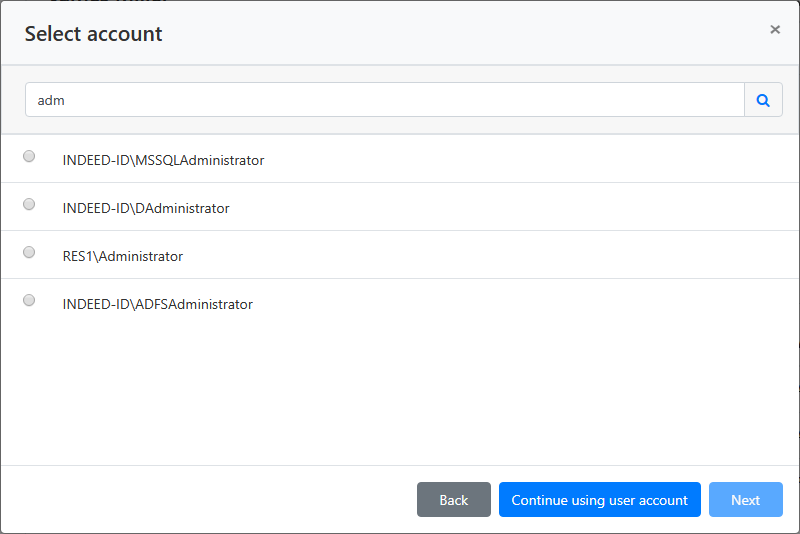This screenshot has width=800, height=534.
Task: Choose the INDEED-ID\DAdministrator radio button
Action: coord(29,204)
